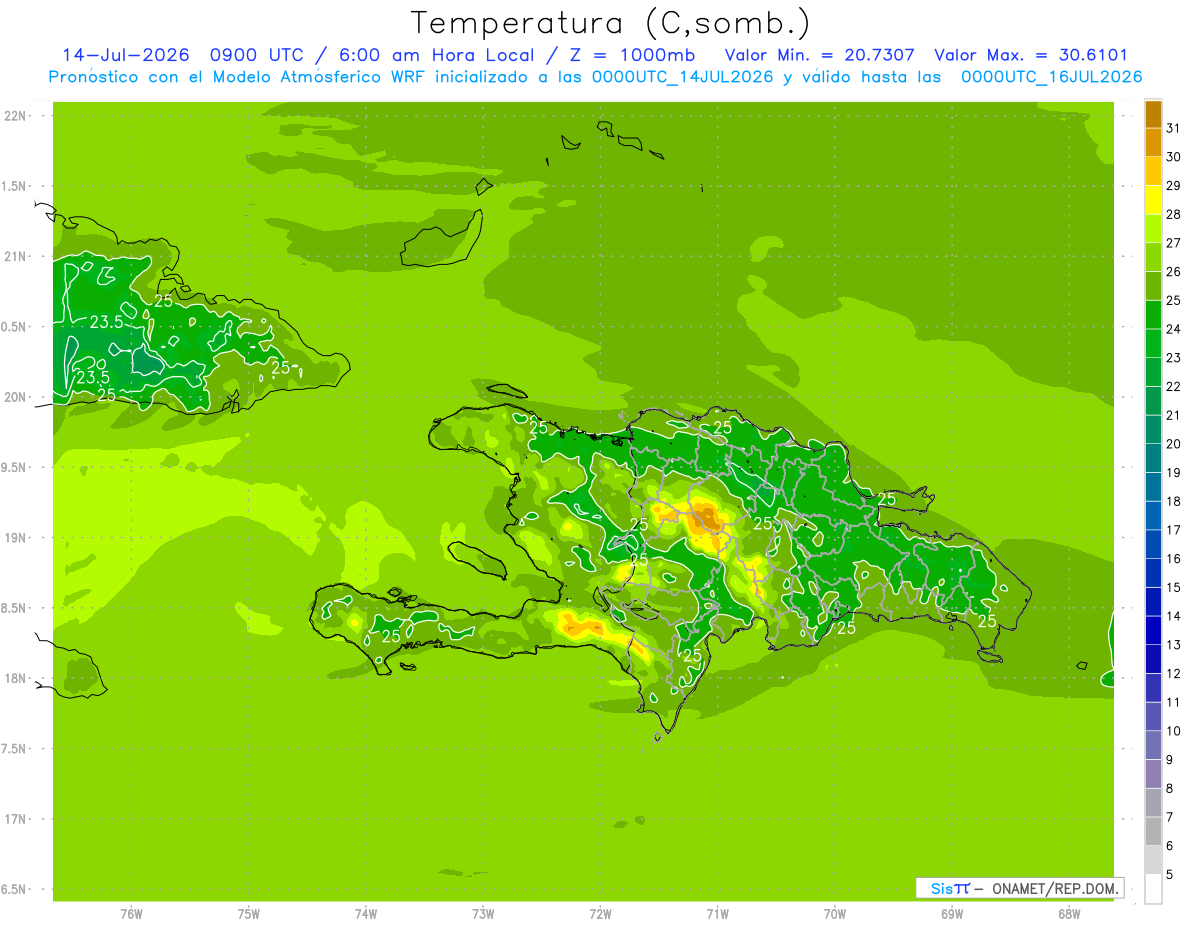This screenshot has width=1200, height=927.
Task: Click the '0900 UTC' time text
Action: (x=258, y=55)
